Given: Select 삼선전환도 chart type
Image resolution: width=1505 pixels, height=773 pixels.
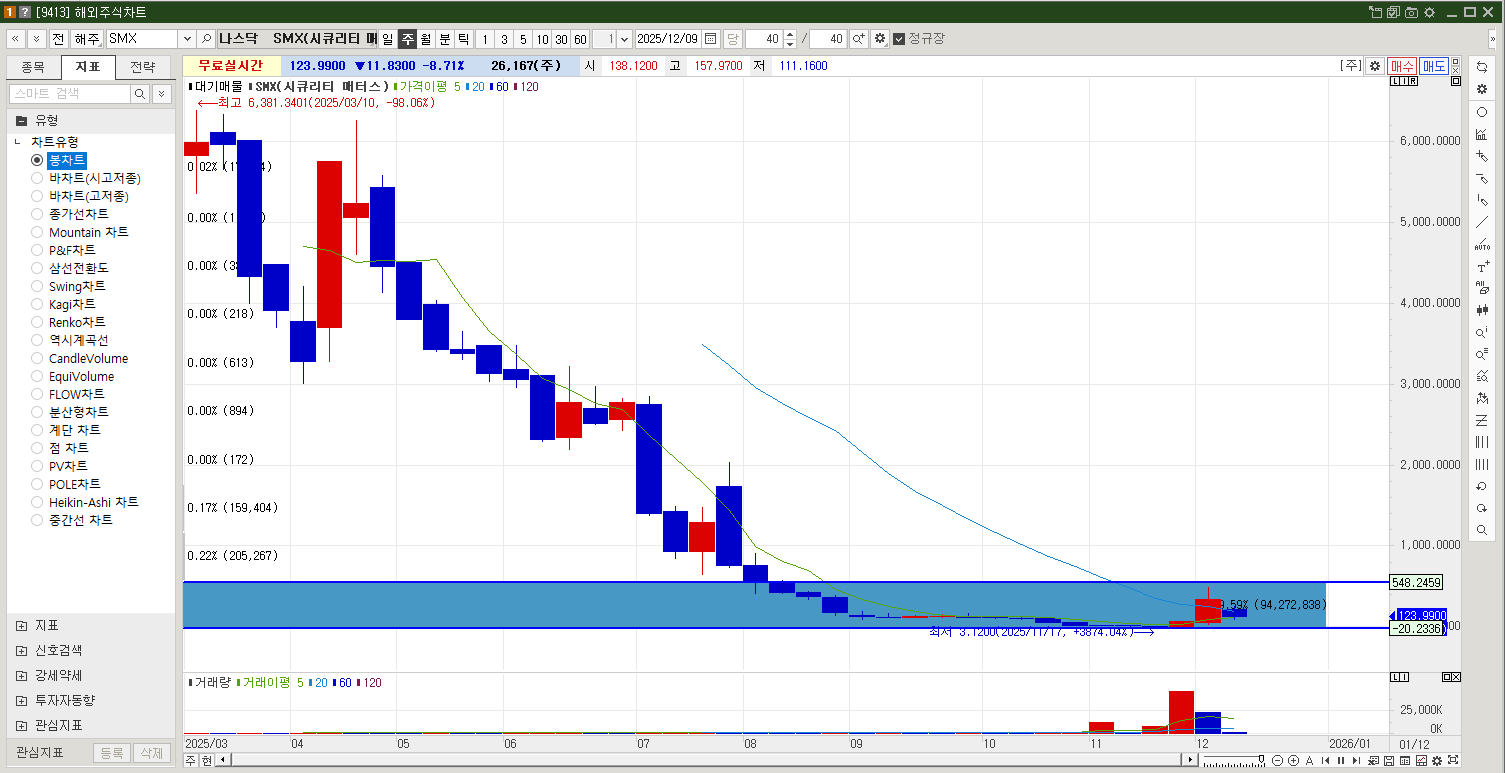Looking at the screenshot, I should coord(37,268).
